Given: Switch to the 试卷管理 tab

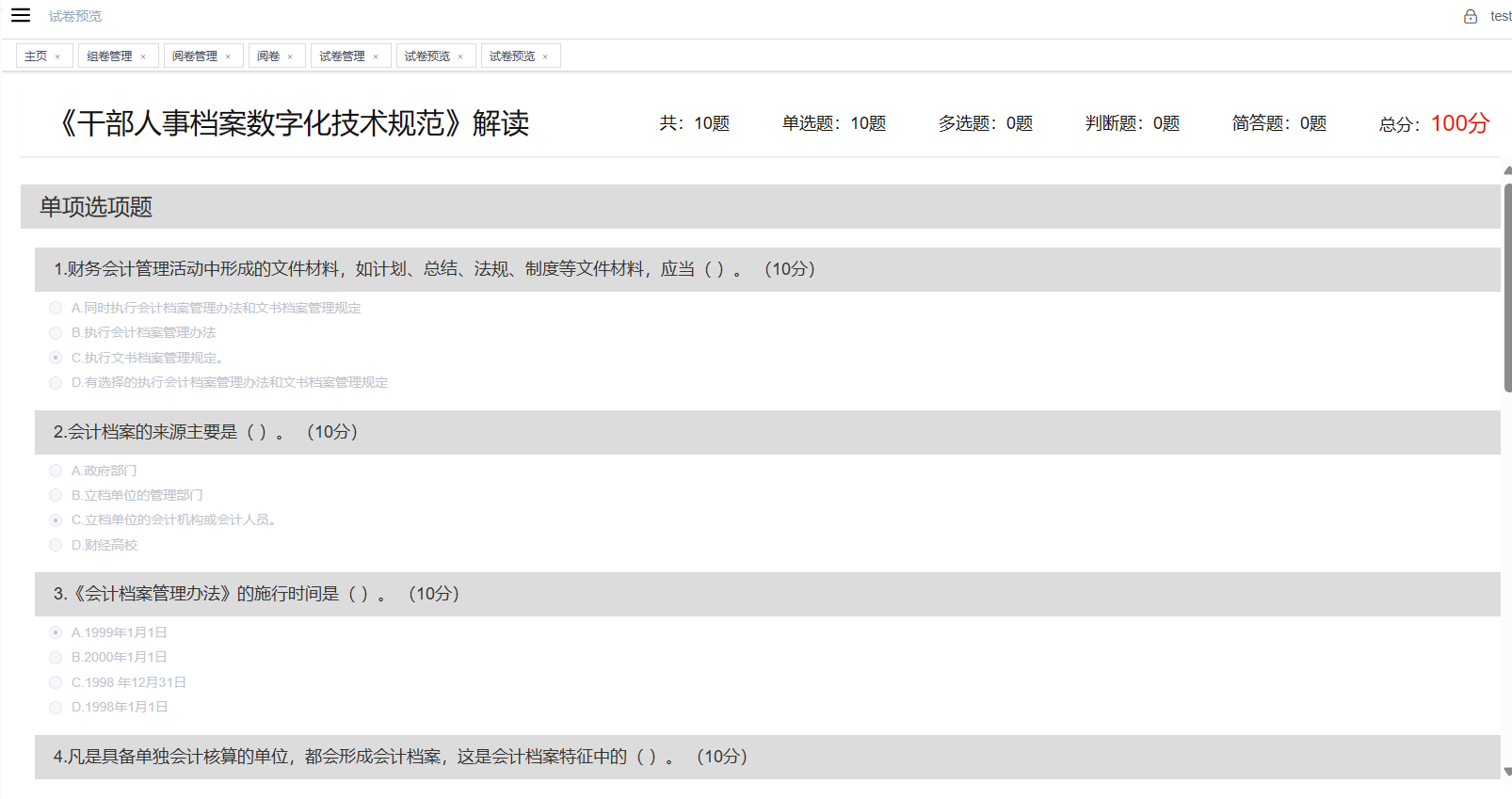Looking at the screenshot, I should 342,56.
